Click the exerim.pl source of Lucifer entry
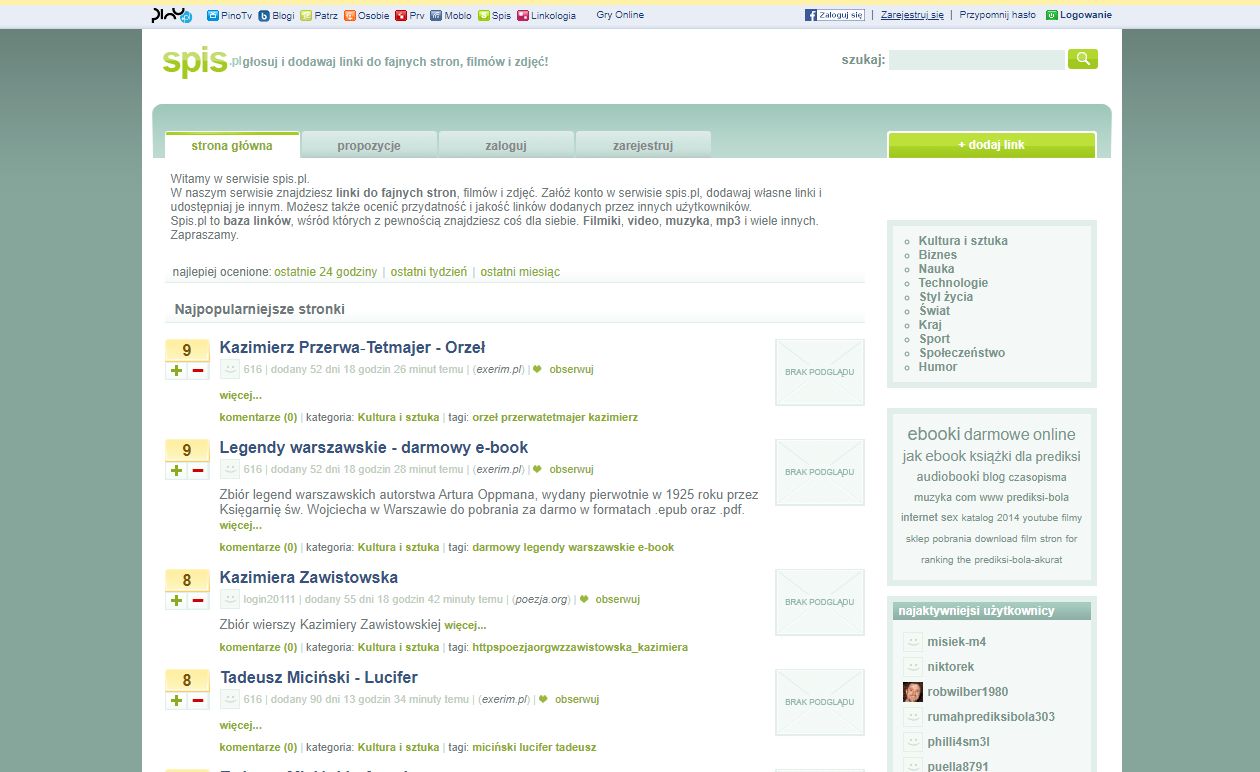The width and height of the screenshot is (1260, 772). point(503,700)
